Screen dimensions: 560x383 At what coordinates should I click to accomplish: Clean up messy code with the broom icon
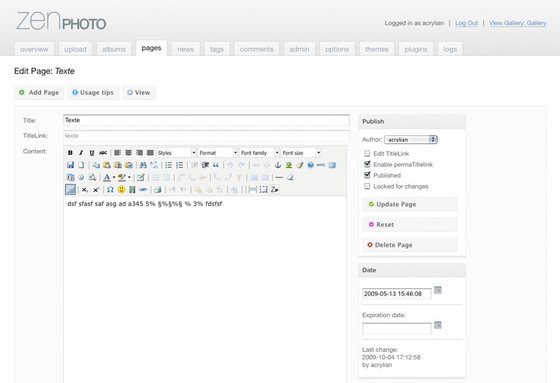[300, 165]
